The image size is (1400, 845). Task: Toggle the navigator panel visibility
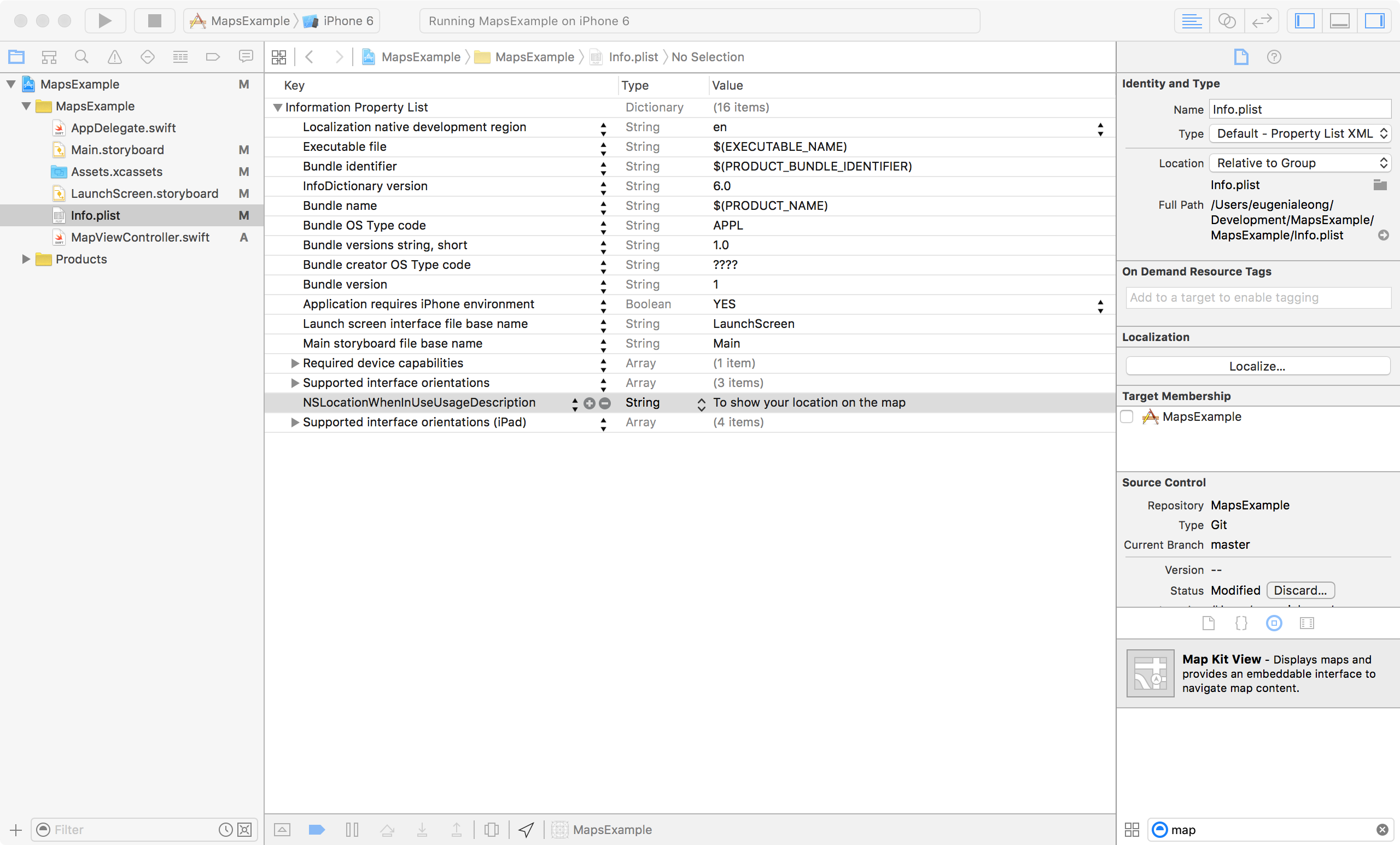(x=1304, y=21)
